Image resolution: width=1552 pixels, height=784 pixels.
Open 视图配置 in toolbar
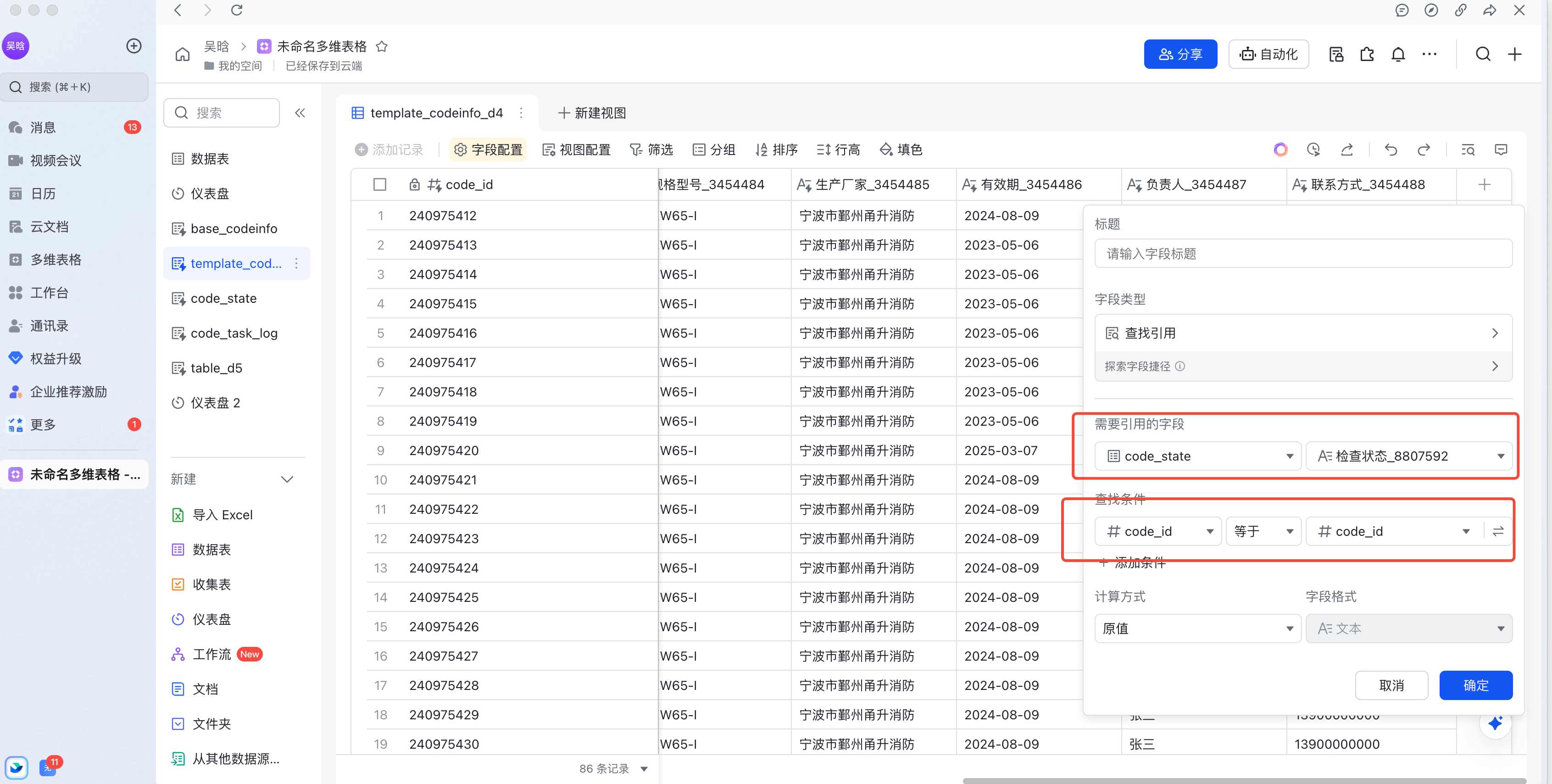576,150
